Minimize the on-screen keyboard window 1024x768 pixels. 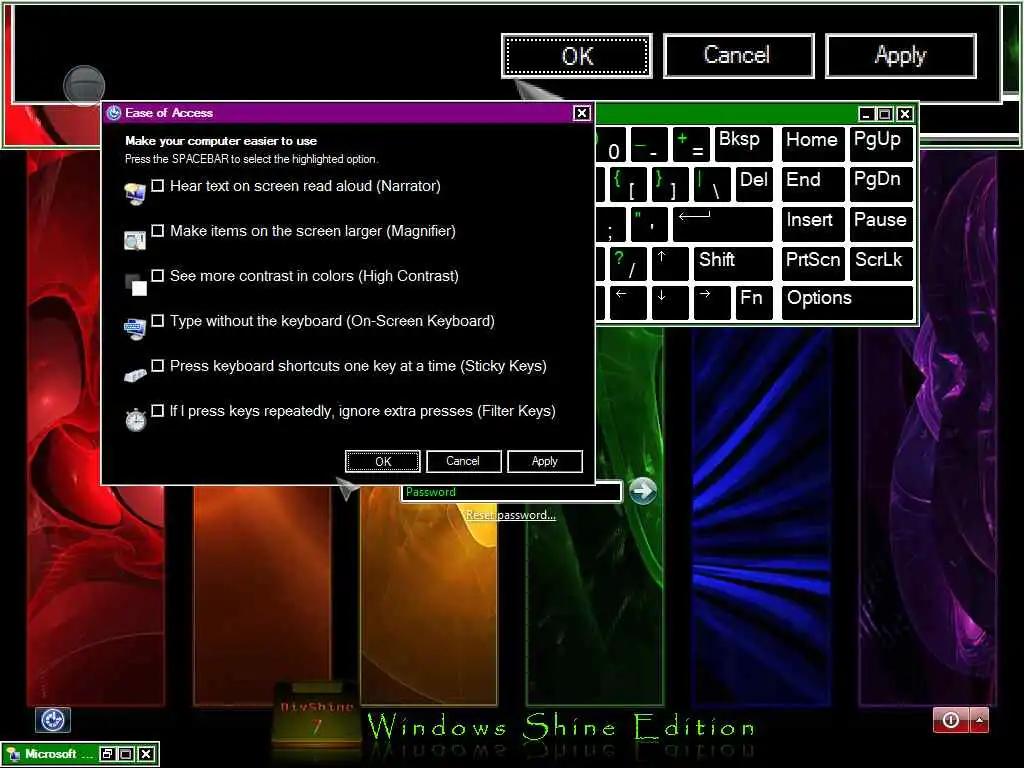[x=866, y=114]
